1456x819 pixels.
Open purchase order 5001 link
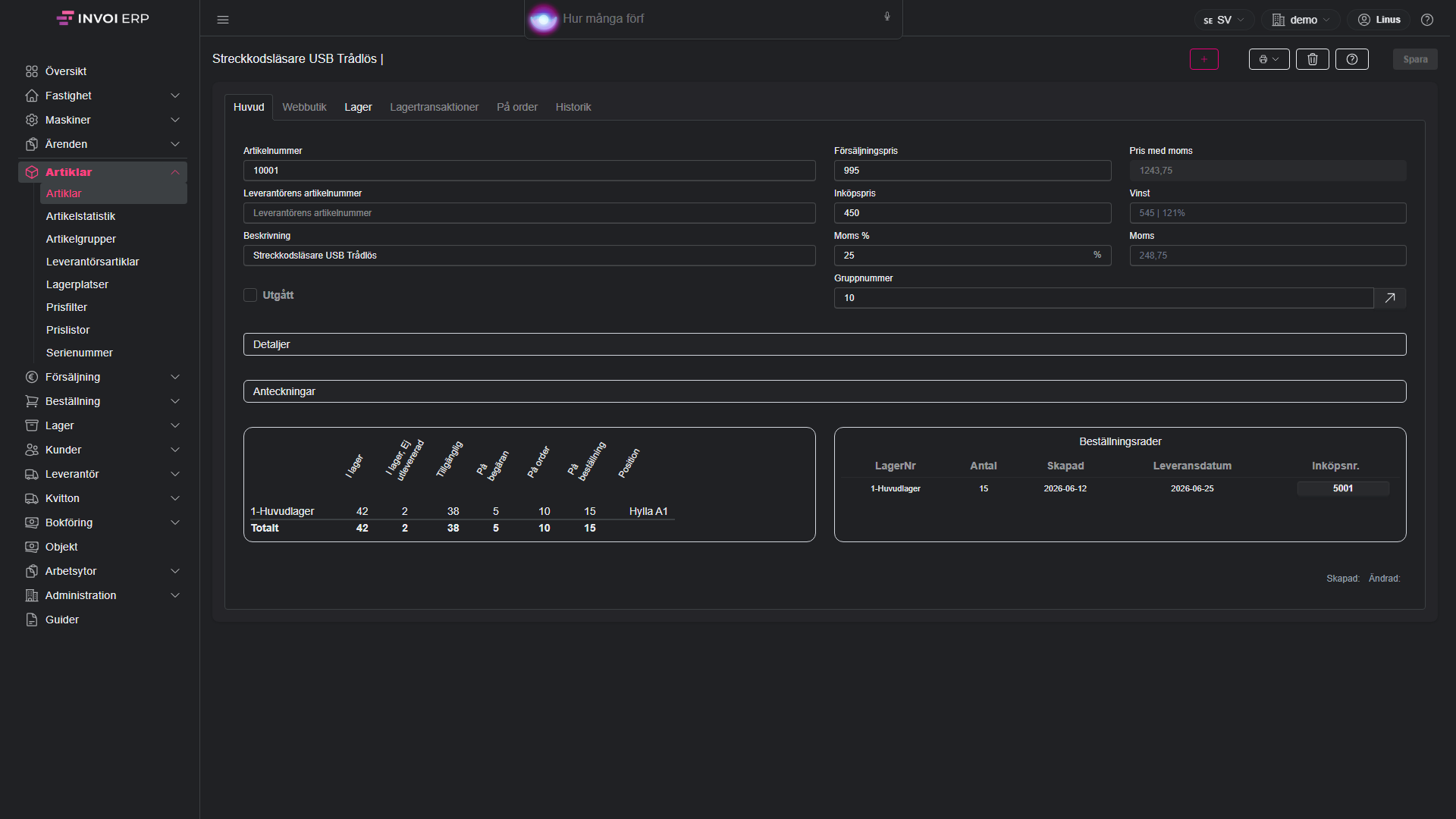pyautogui.click(x=1343, y=488)
